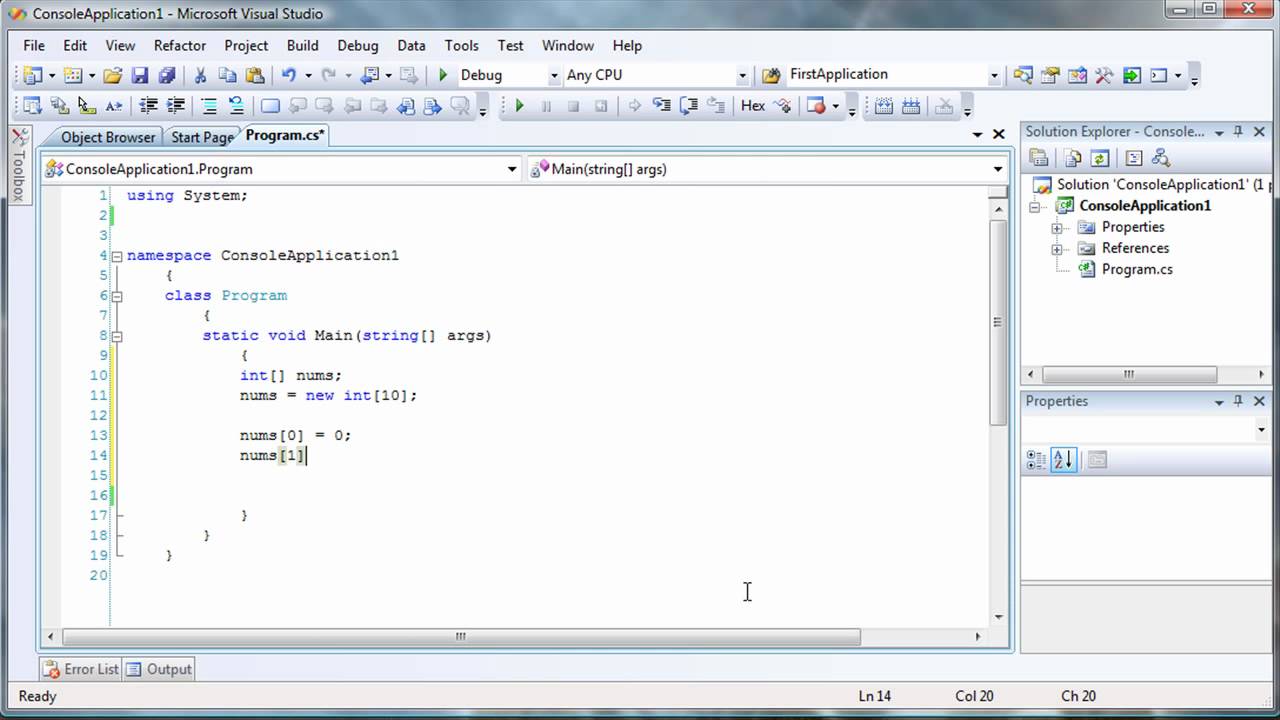Open the active documents list arrow

click(977, 134)
